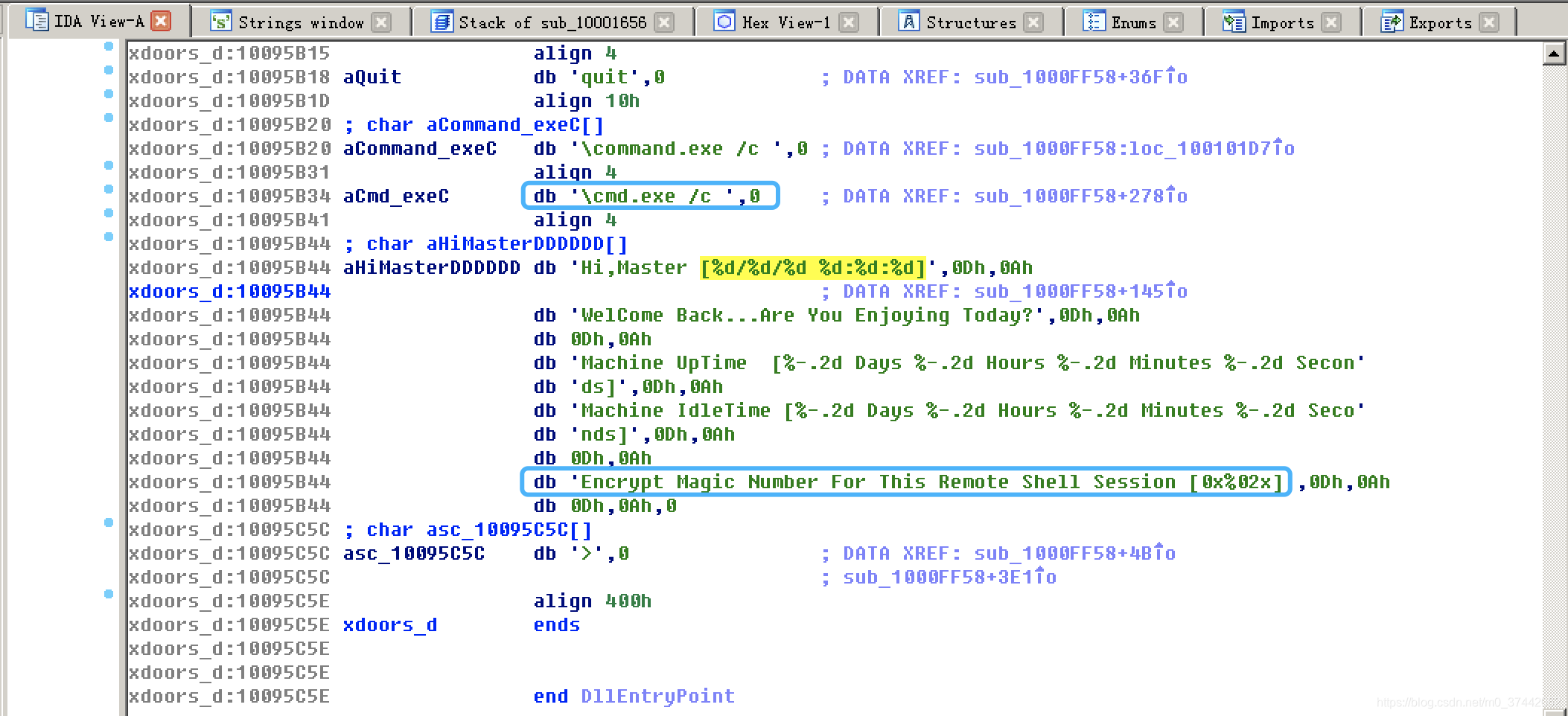The height and width of the screenshot is (716, 1568).
Task: Click the 'quit' string
Action: tap(605, 77)
